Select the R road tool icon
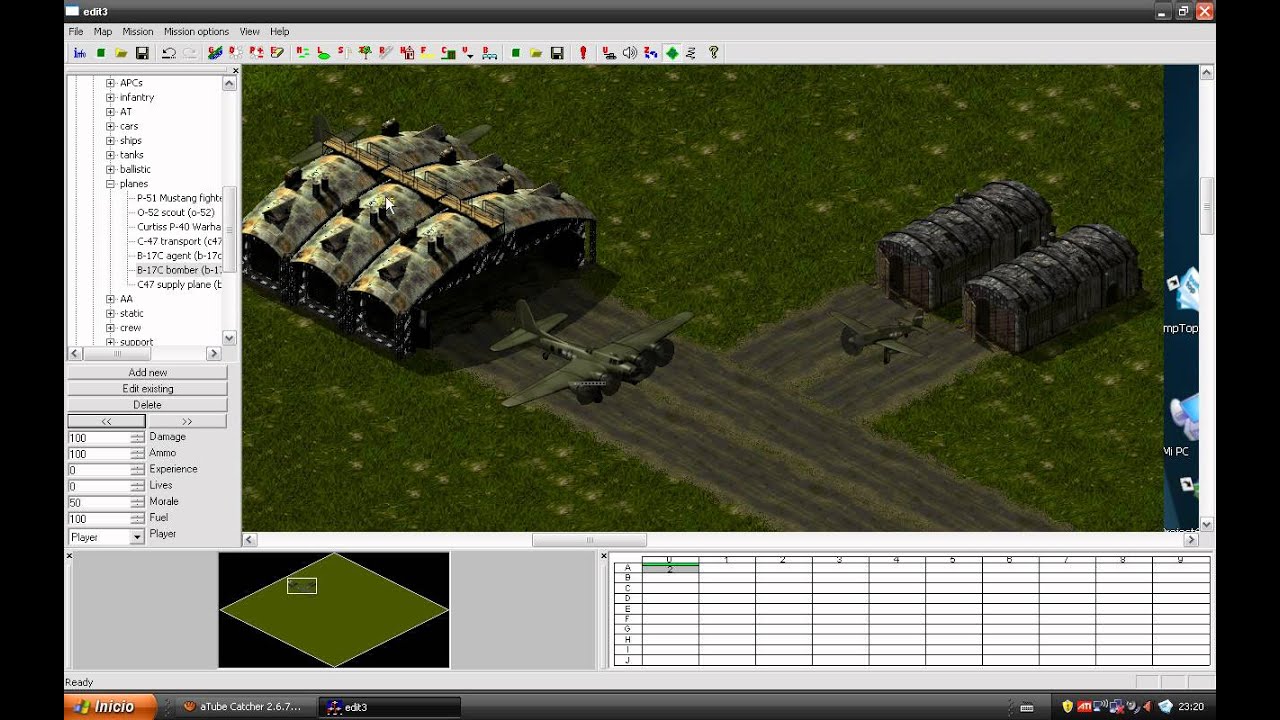 (x=385, y=52)
